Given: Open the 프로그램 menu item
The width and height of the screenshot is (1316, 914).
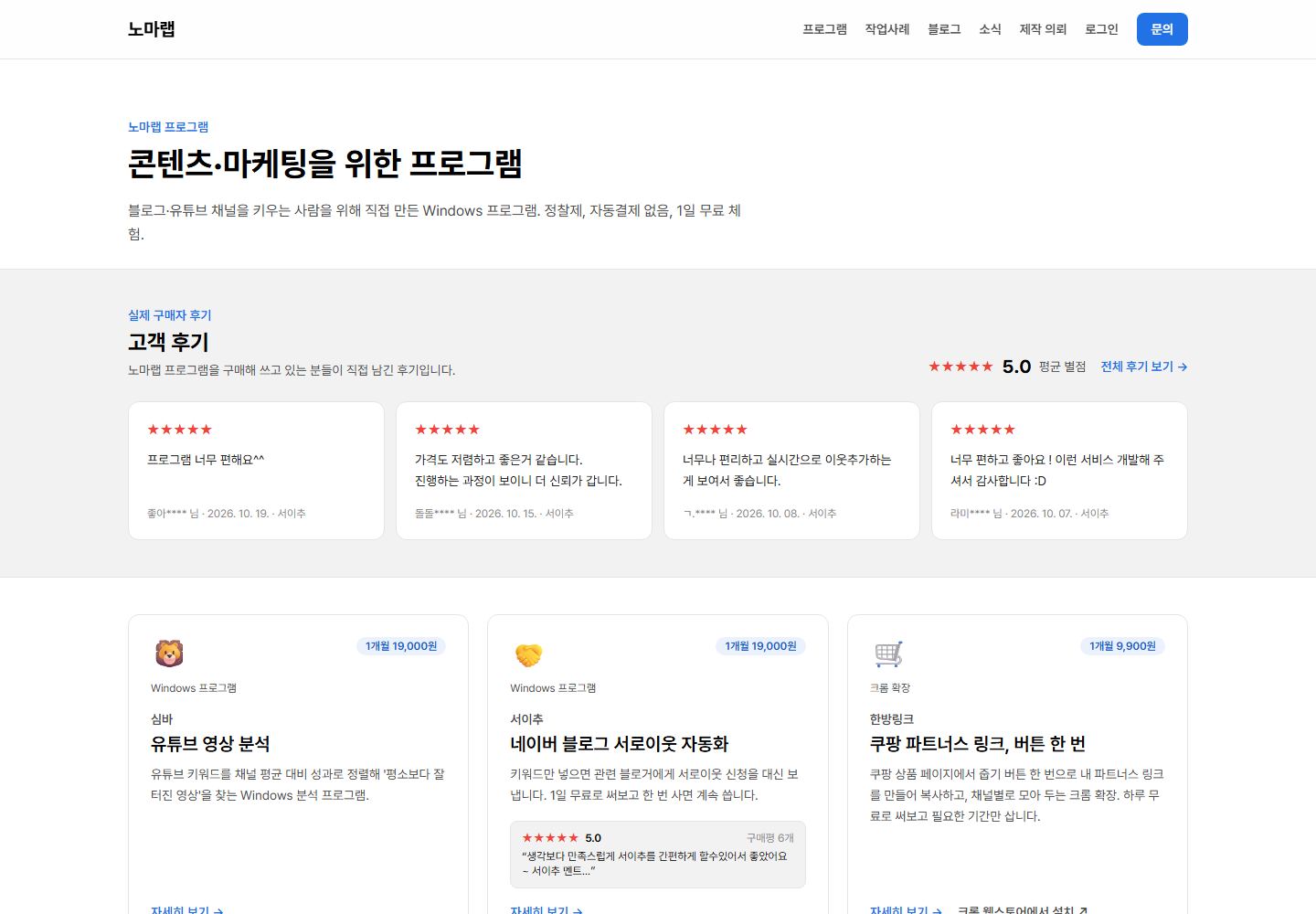Looking at the screenshot, I should tap(824, 29).
